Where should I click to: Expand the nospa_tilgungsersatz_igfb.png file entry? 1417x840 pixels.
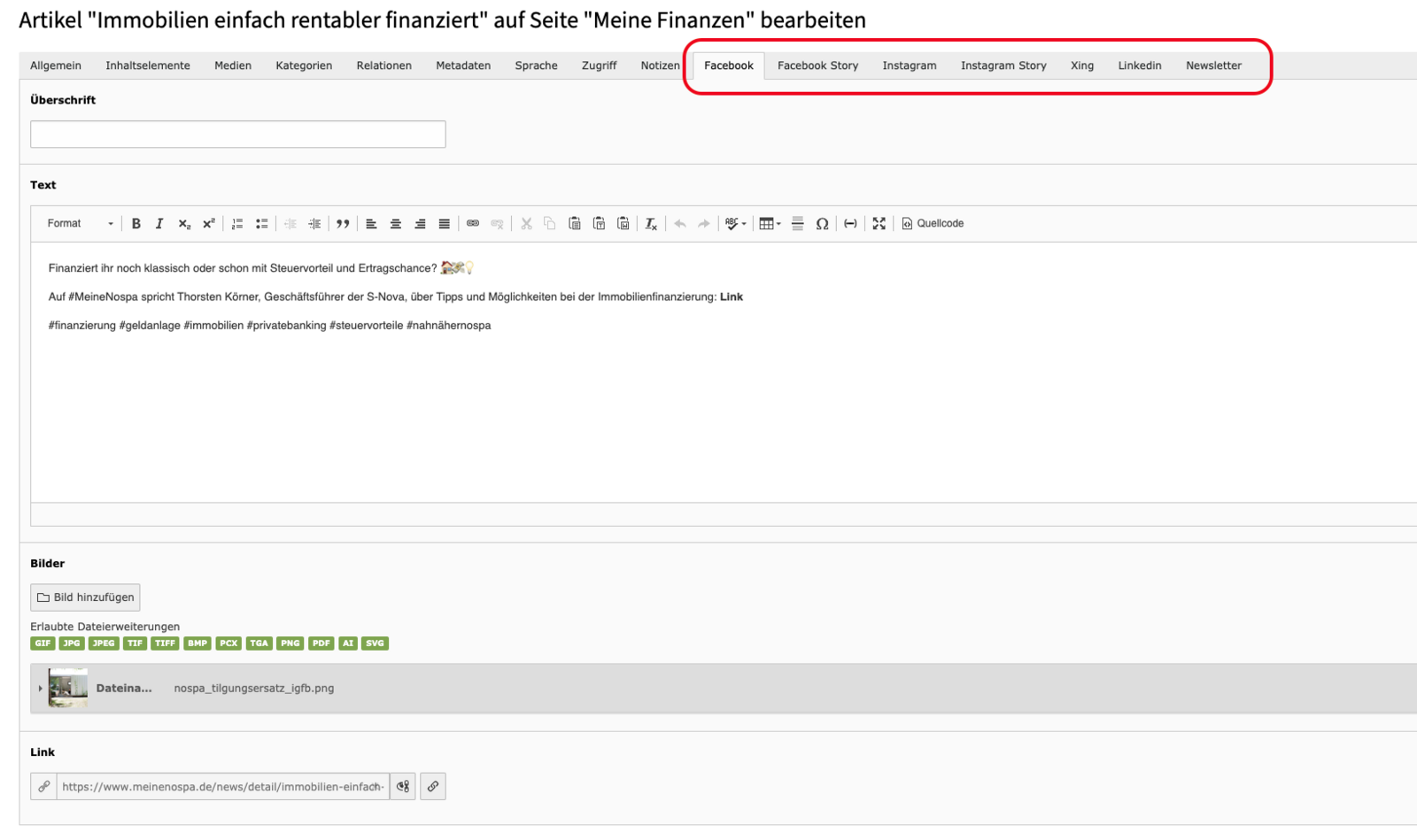pos(41,689)
